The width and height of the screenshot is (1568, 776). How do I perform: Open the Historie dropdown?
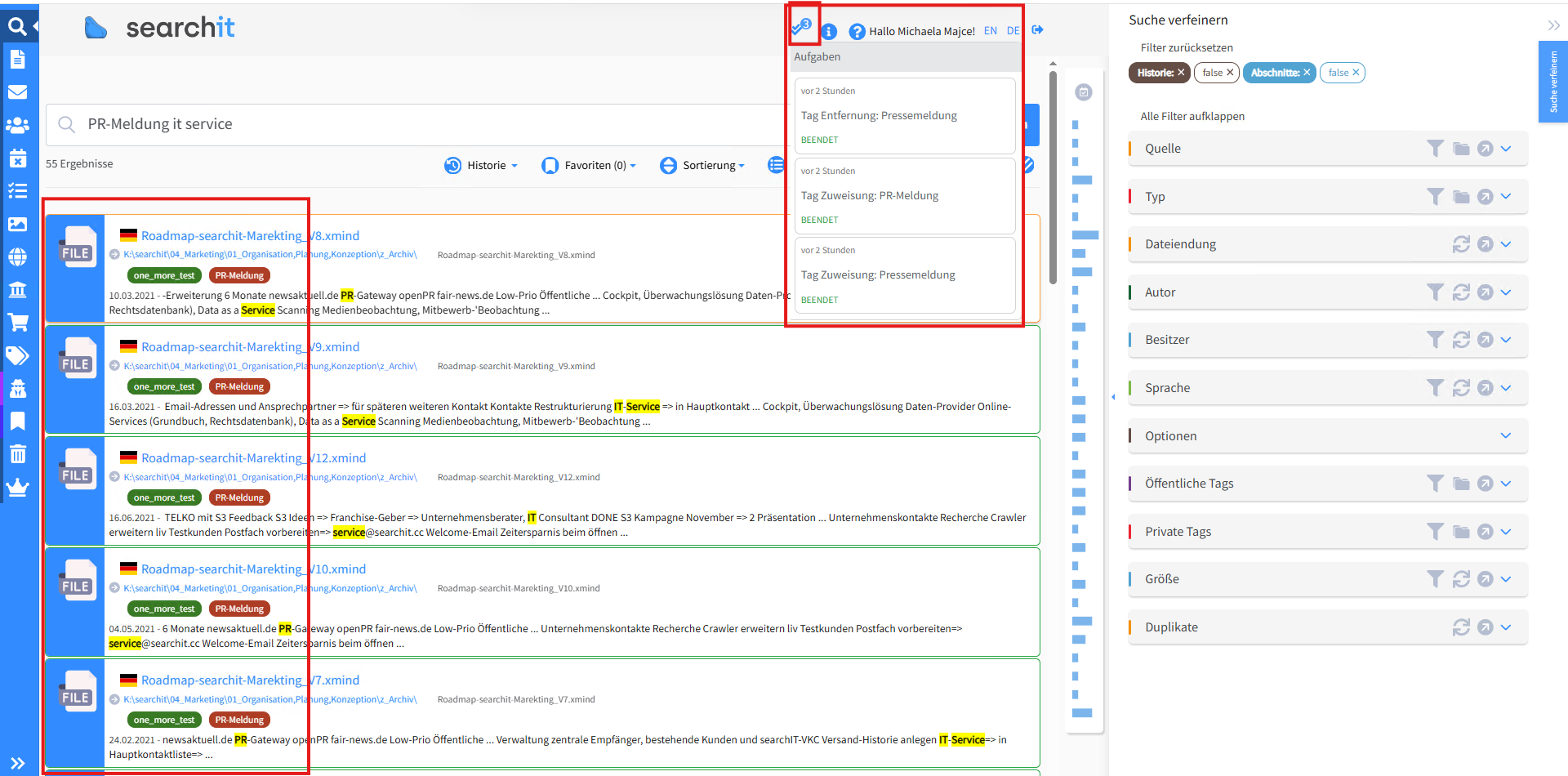[481, 166]
